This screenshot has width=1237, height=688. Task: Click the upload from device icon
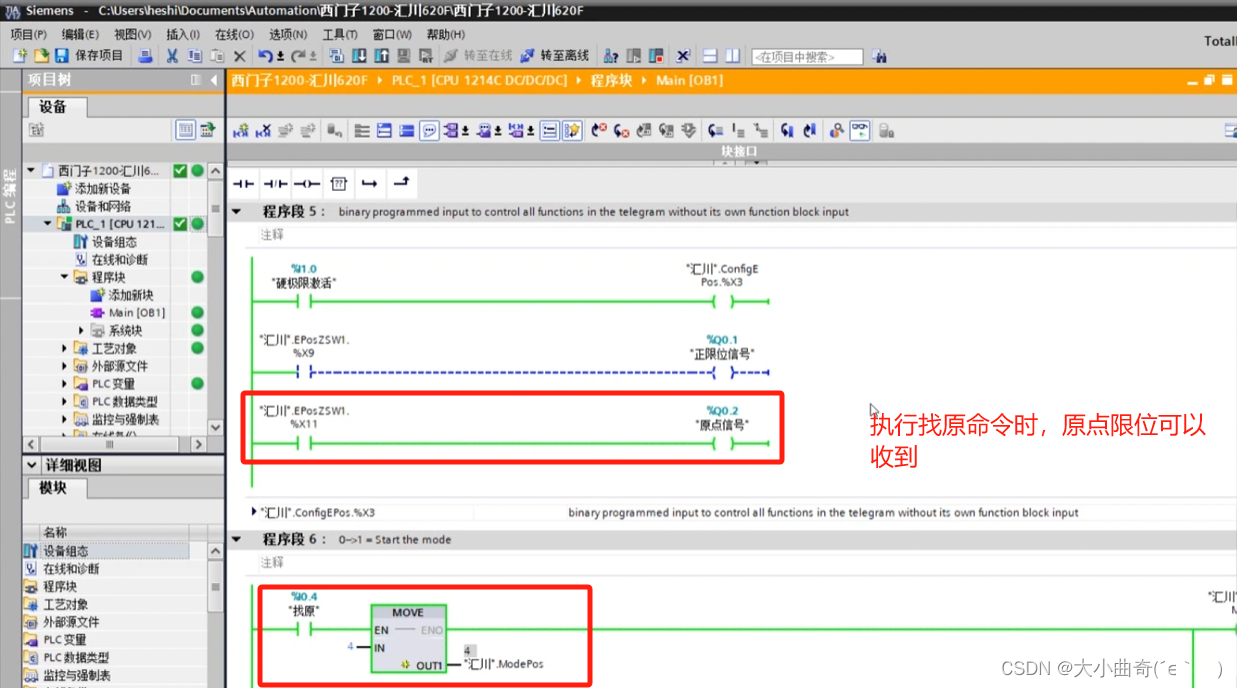pos(381,56)
